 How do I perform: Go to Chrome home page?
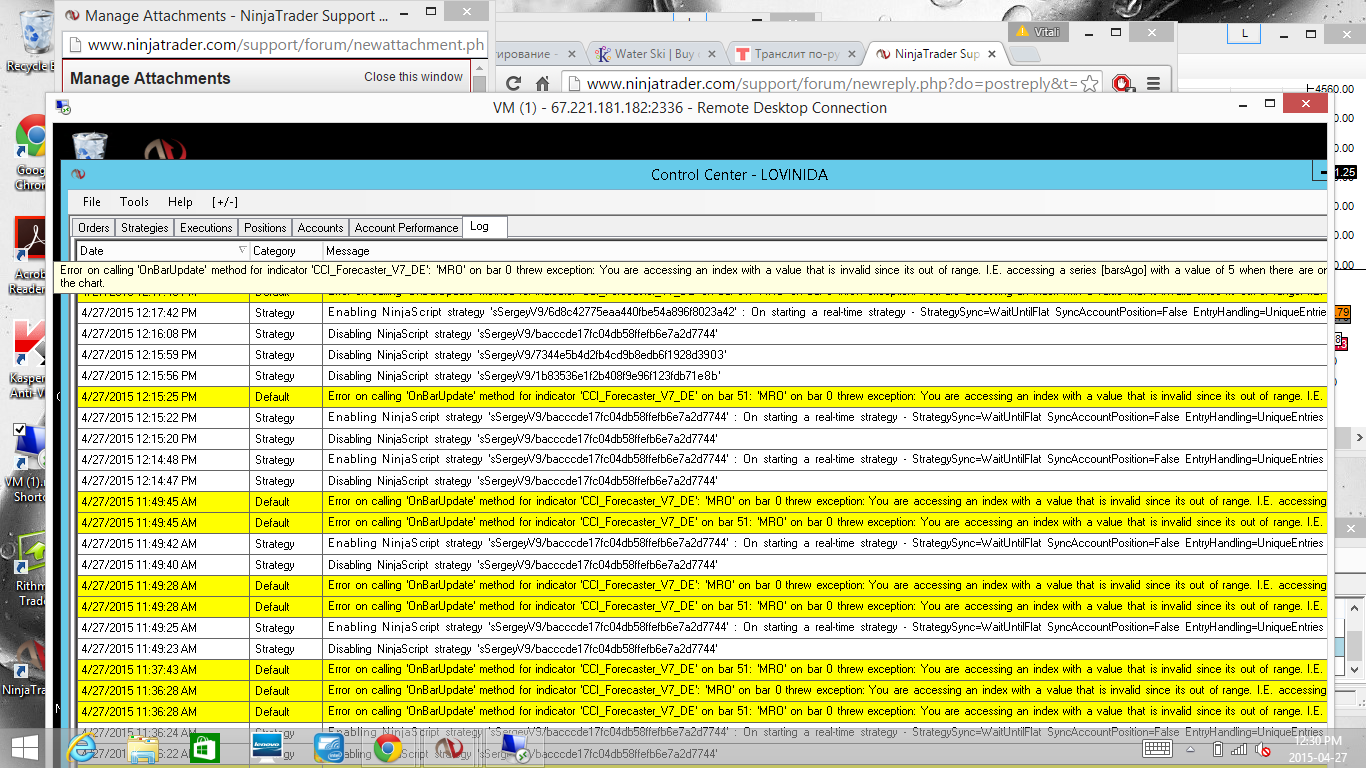coord(542,84)
